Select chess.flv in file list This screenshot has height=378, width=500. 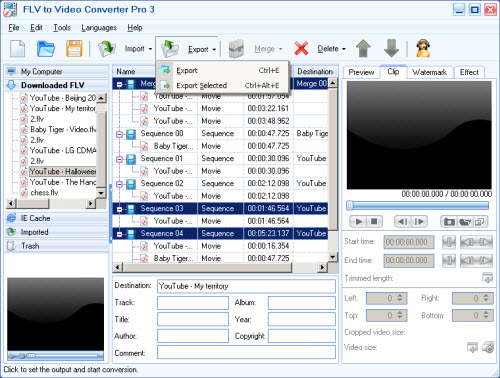tap(44, 193)
